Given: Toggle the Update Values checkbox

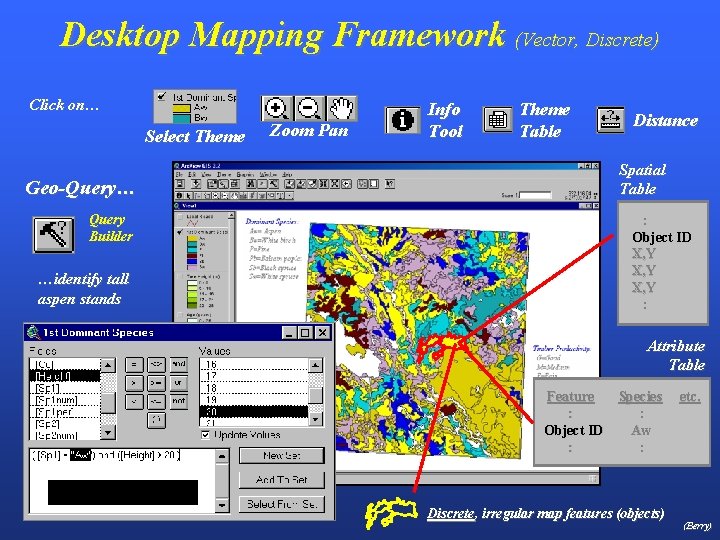Looking at the screenshot, I should tap(205, 435).
